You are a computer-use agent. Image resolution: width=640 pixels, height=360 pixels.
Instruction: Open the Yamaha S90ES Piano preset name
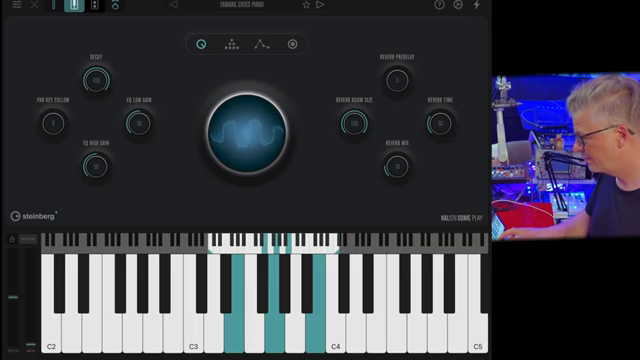pyautogui.click(x=242, y=4)
